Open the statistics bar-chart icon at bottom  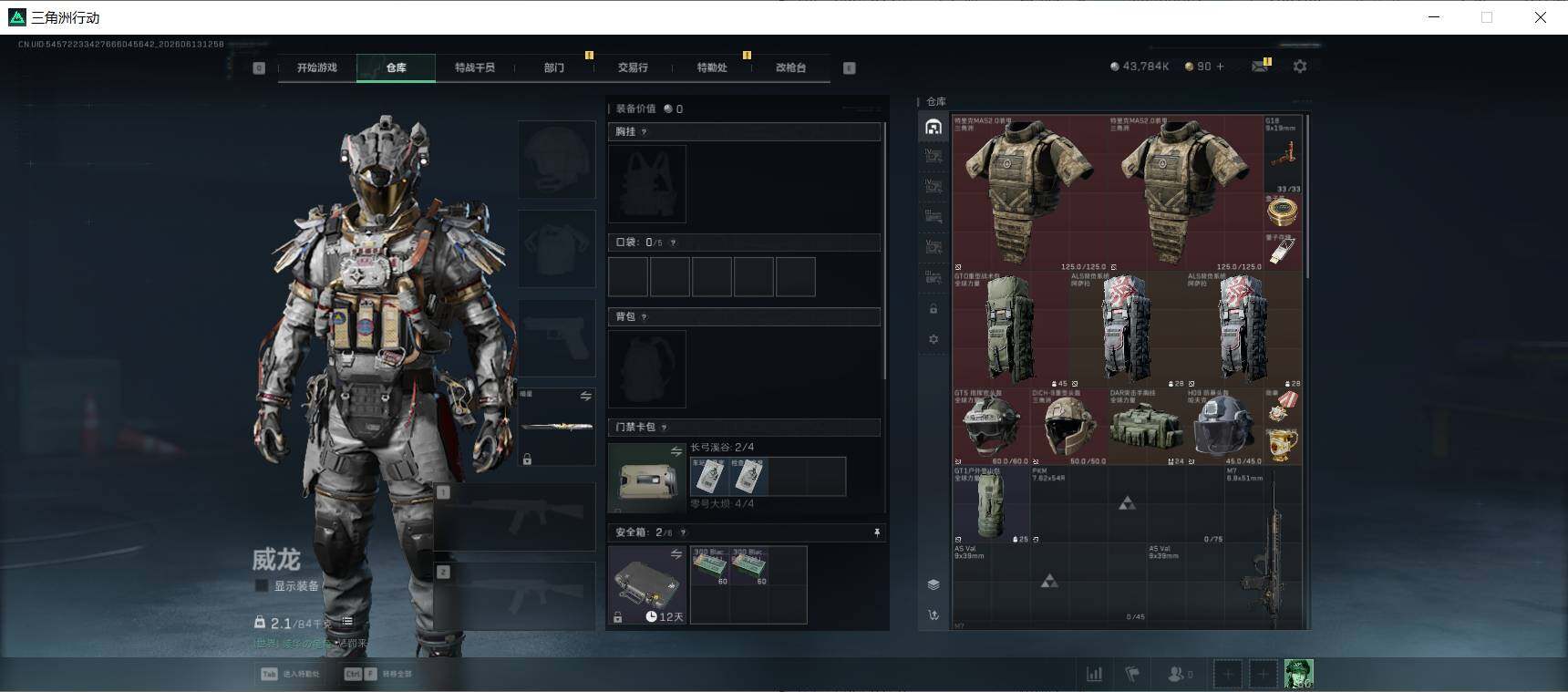click(1094, 674)
